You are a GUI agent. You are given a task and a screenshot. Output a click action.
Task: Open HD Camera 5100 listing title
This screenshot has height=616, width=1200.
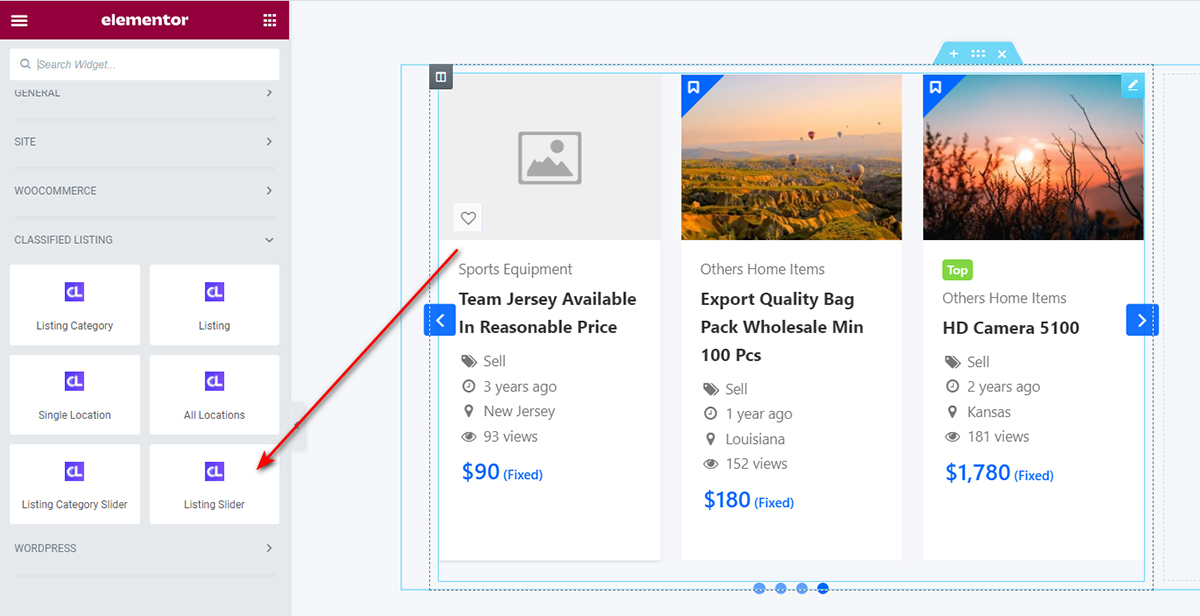[1011, 328]
